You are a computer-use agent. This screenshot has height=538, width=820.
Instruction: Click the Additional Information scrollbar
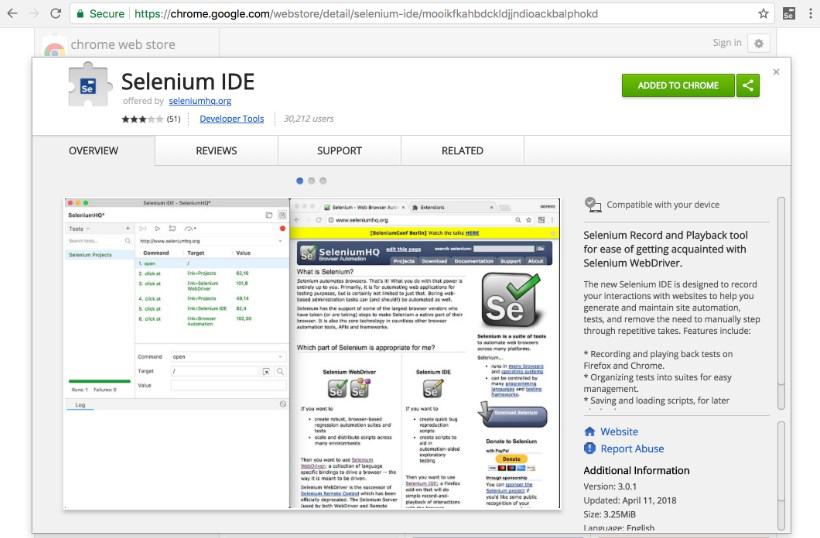(x=781, y=476)
